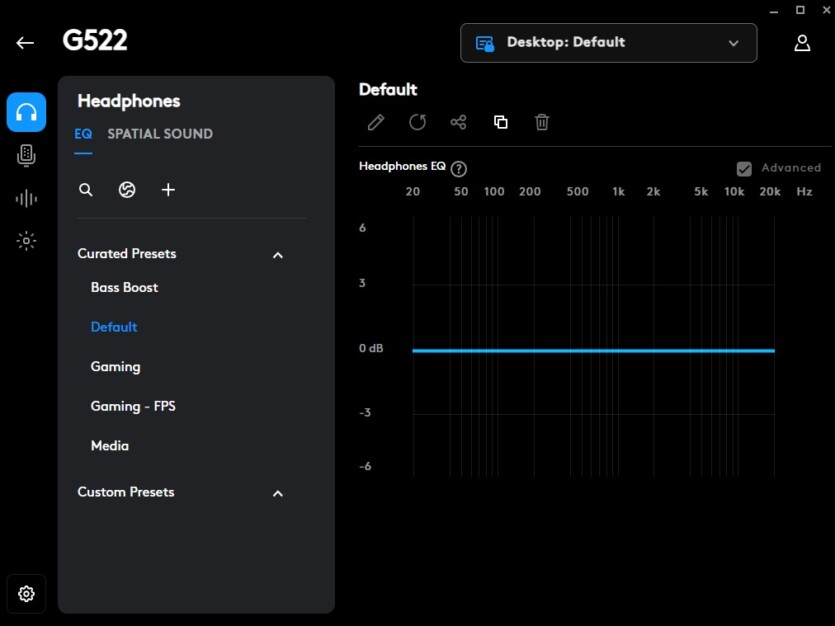The height and width of the screenshot is (626, 835).
Task: Search presets with magnifier icon
Action: 86,190
